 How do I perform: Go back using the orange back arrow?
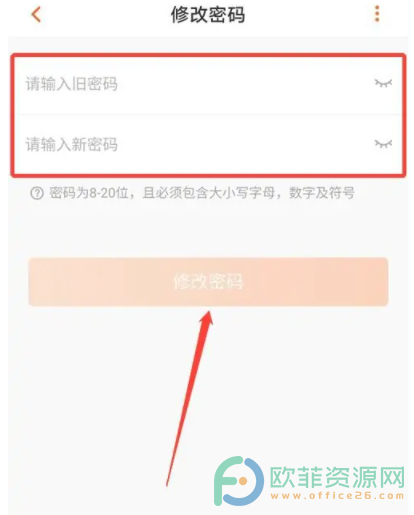coord(36,15)
